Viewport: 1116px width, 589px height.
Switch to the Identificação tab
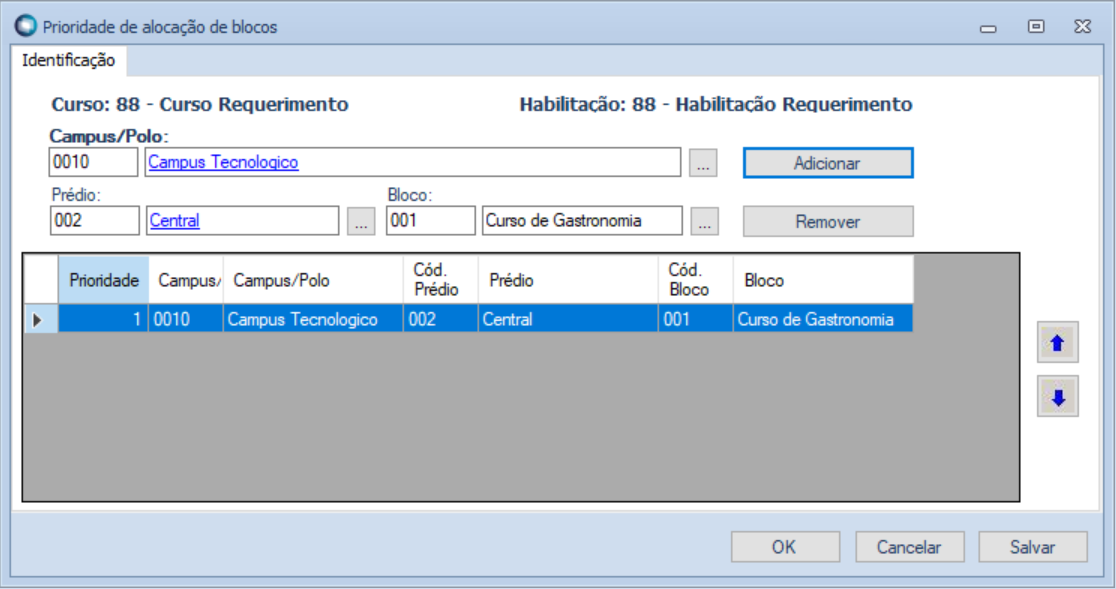coord(68,60)
